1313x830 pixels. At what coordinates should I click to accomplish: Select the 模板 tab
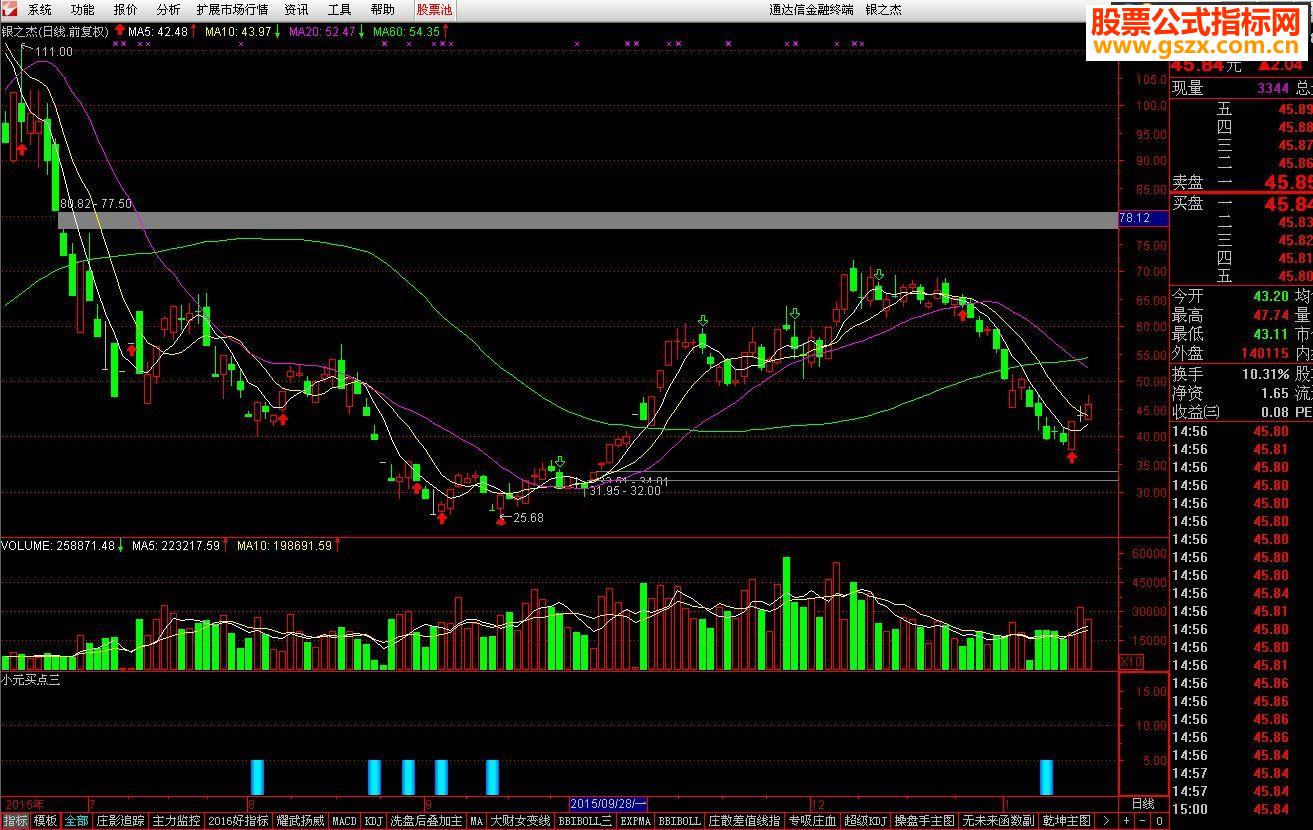45,821
